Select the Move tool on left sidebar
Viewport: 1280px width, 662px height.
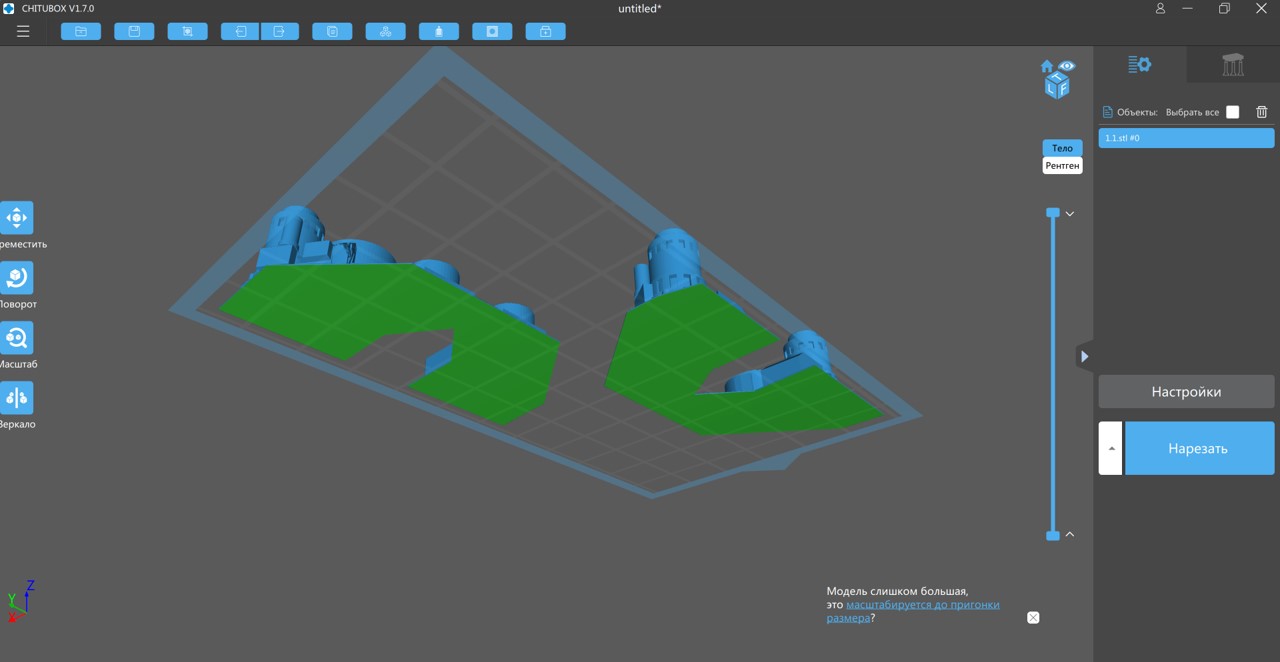click(17, 218)
